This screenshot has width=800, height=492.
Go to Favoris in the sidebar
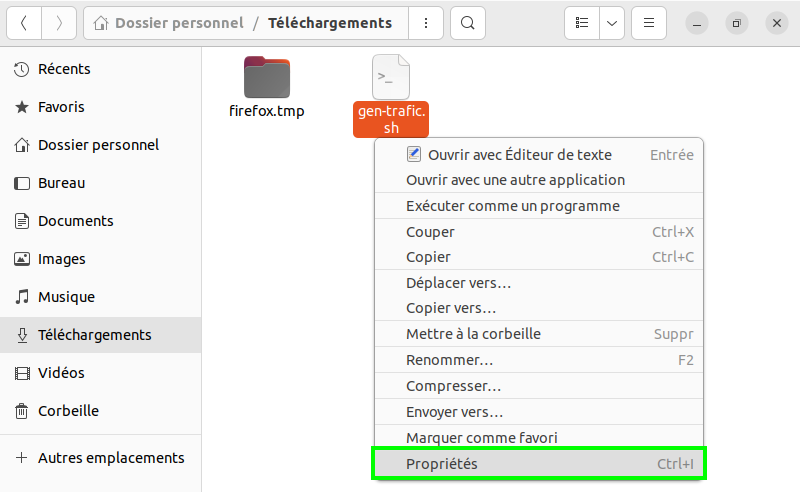click(61, 107)
